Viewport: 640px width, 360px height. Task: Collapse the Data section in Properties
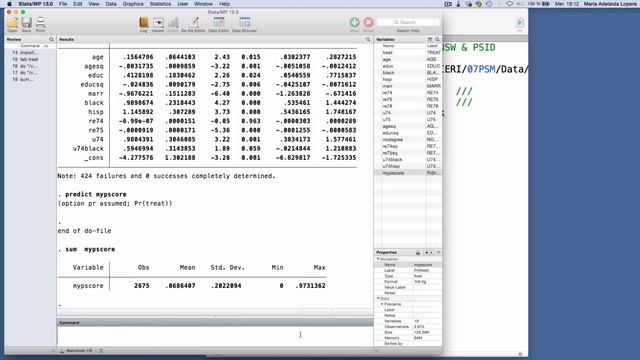coord(378,298)
